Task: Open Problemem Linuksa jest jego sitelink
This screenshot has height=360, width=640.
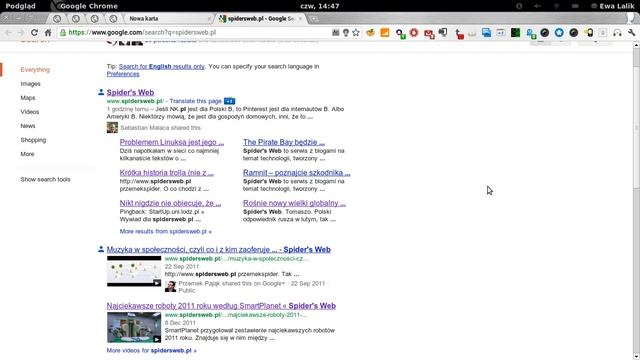Action: click(172, 142)
